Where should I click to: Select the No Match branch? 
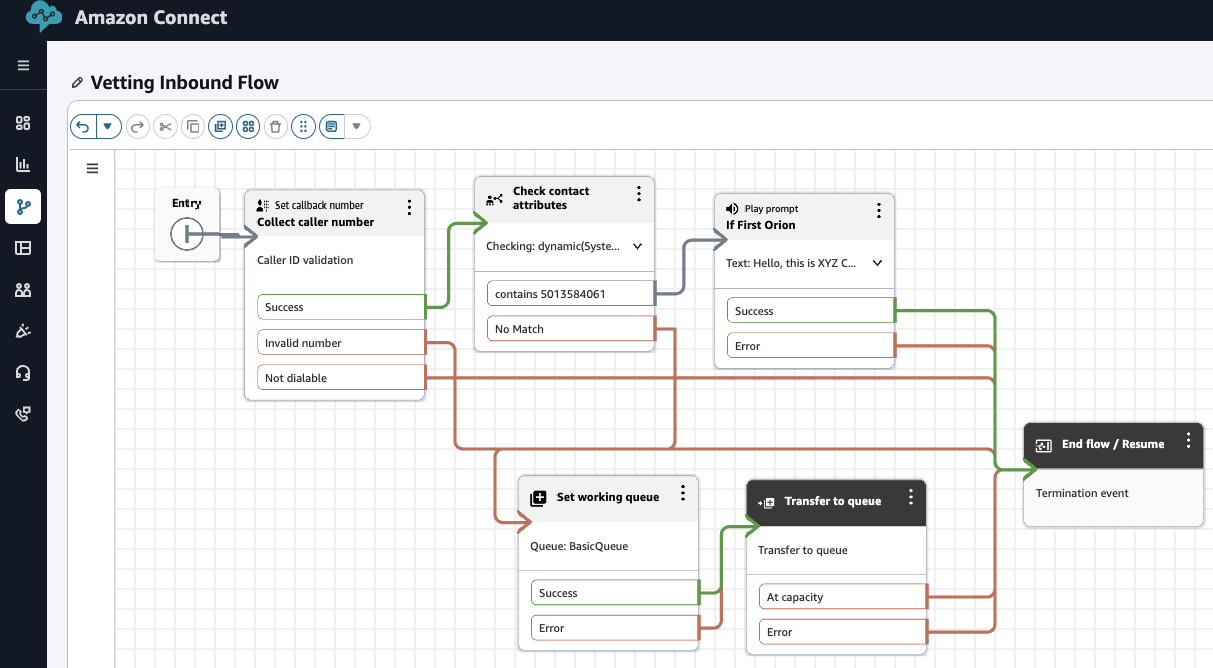point(571,329)
